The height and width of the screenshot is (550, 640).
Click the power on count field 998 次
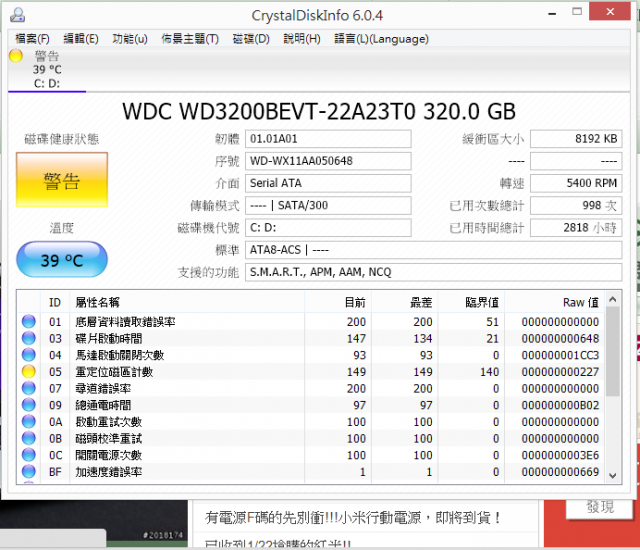click(x=576, y=205)
